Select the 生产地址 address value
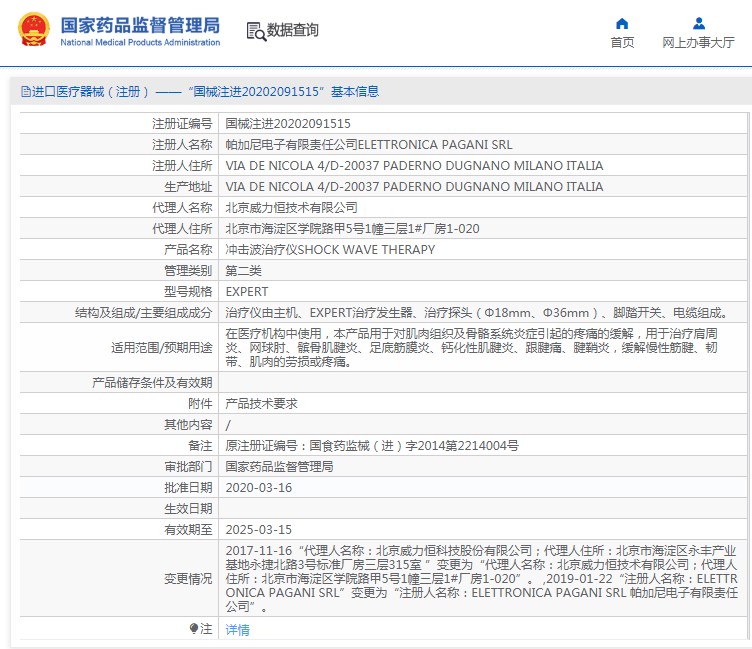The height and width of the screenshot is (649, 752). [414, 187]
